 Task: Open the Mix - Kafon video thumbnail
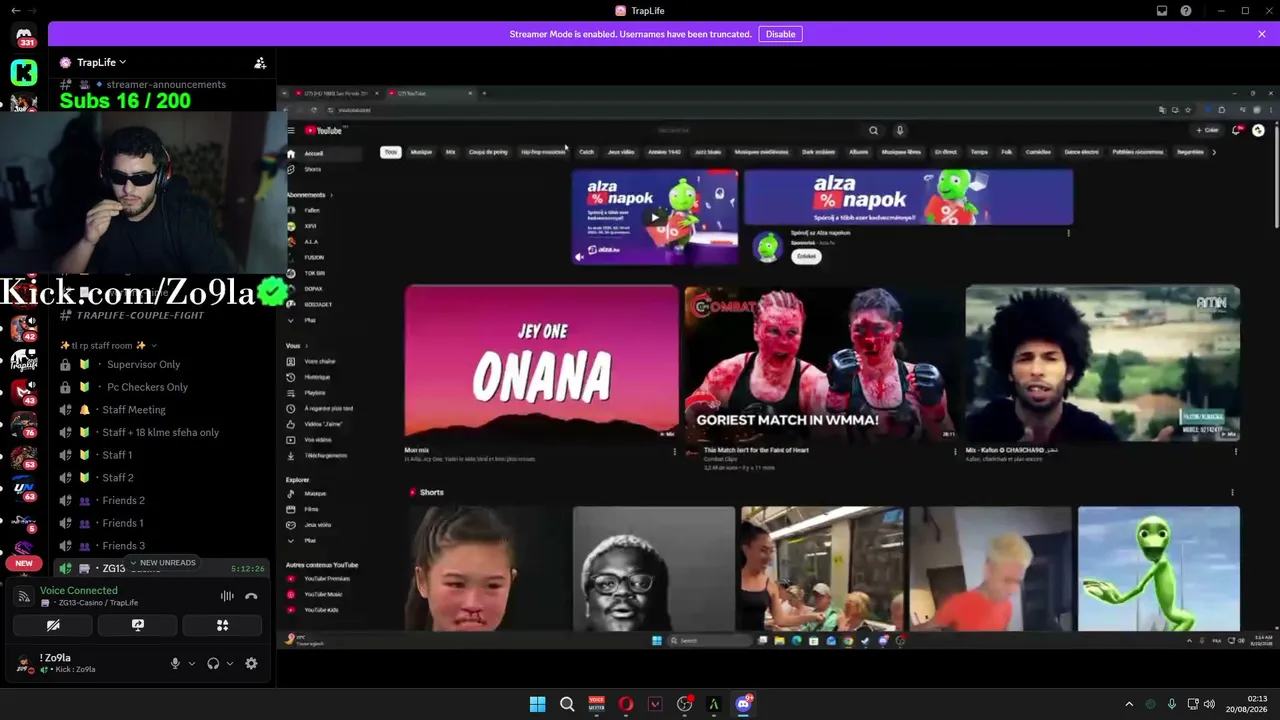coord(1102,363)
